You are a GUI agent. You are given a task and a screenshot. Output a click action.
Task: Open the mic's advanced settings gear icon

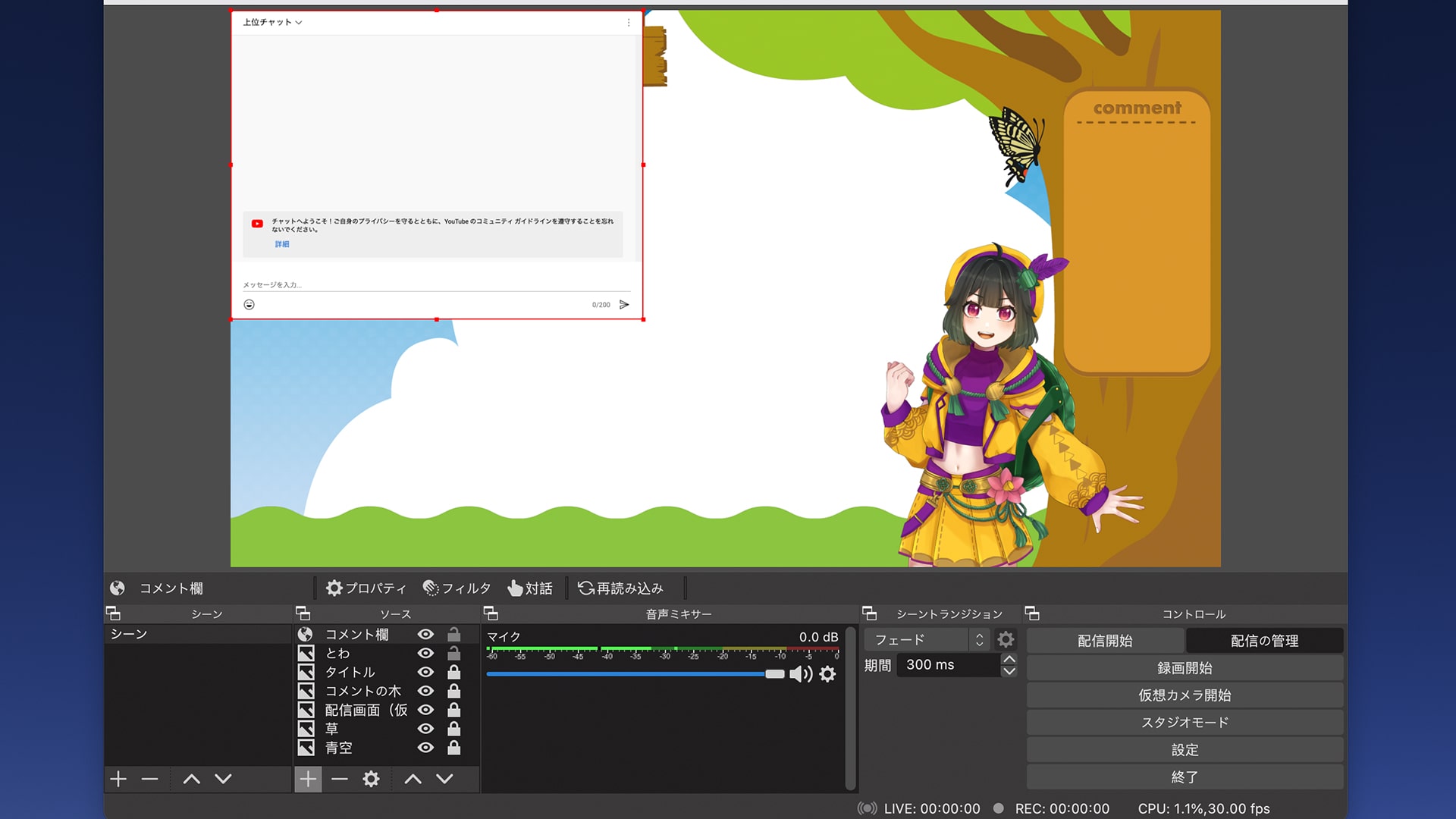pos(827,674)
